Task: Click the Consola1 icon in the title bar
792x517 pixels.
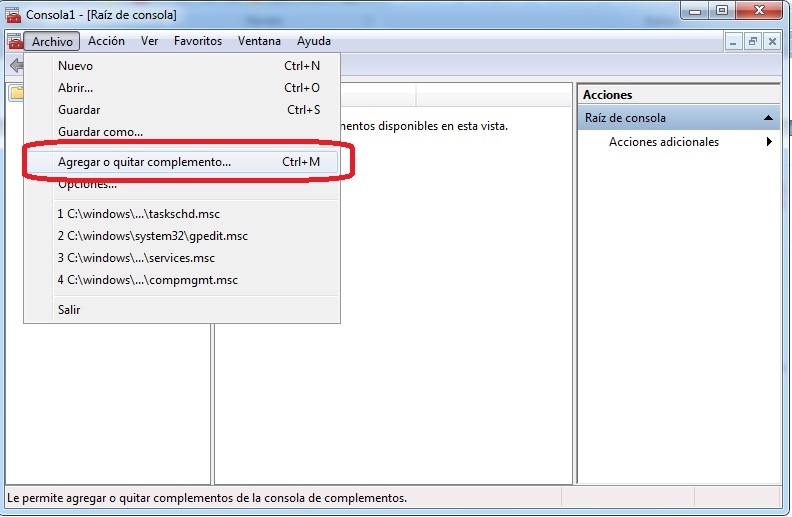Action: click(x=13, y=13)
